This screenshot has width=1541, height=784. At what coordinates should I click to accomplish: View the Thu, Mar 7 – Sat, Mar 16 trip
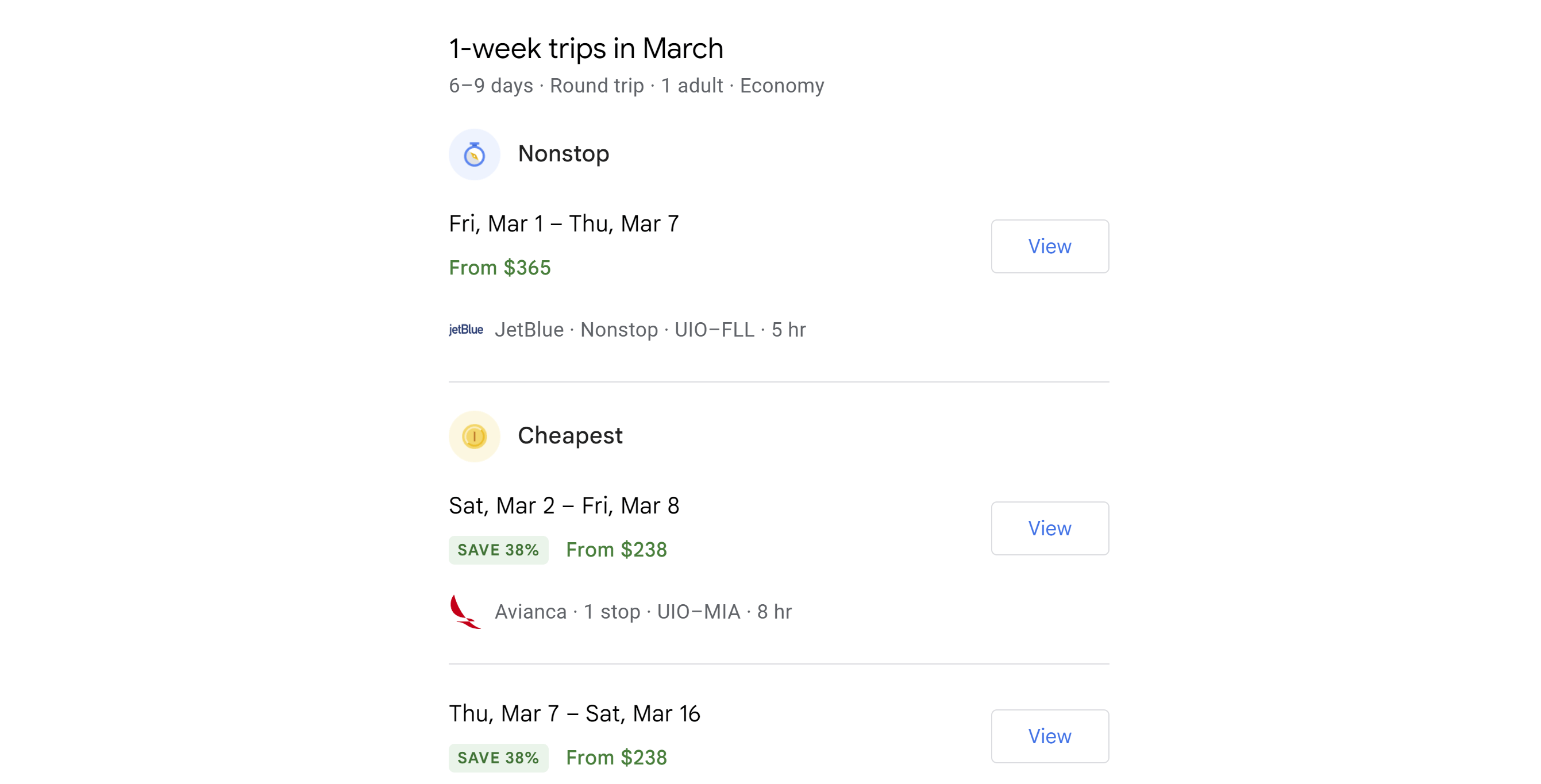coord(1049,736)
